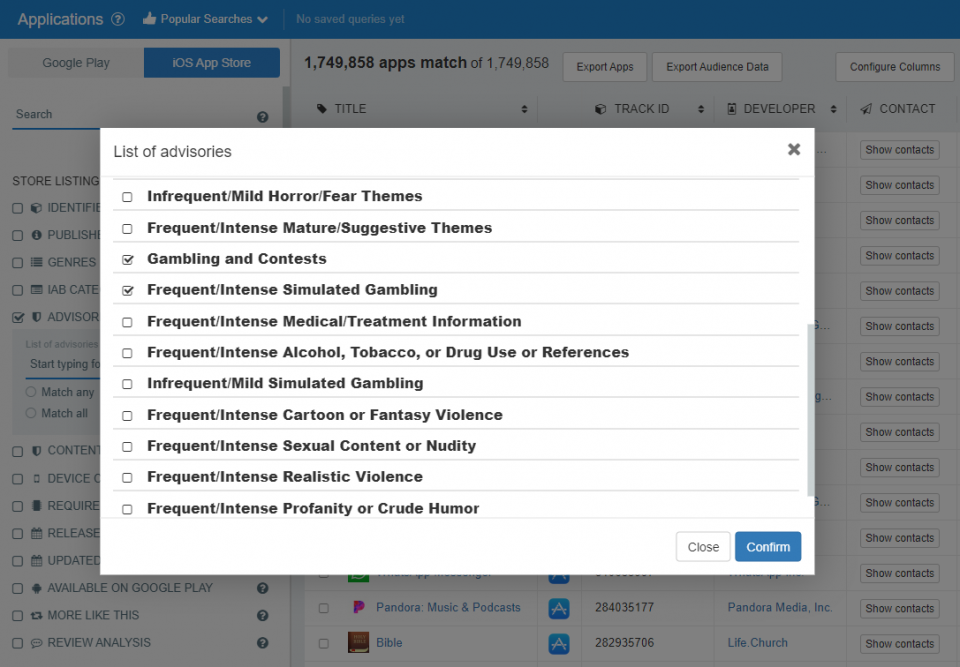Click the advisories list scrollbar
The height and width of the screenshot is (667, 960).
pyautogui.click(x=811, y=410)
